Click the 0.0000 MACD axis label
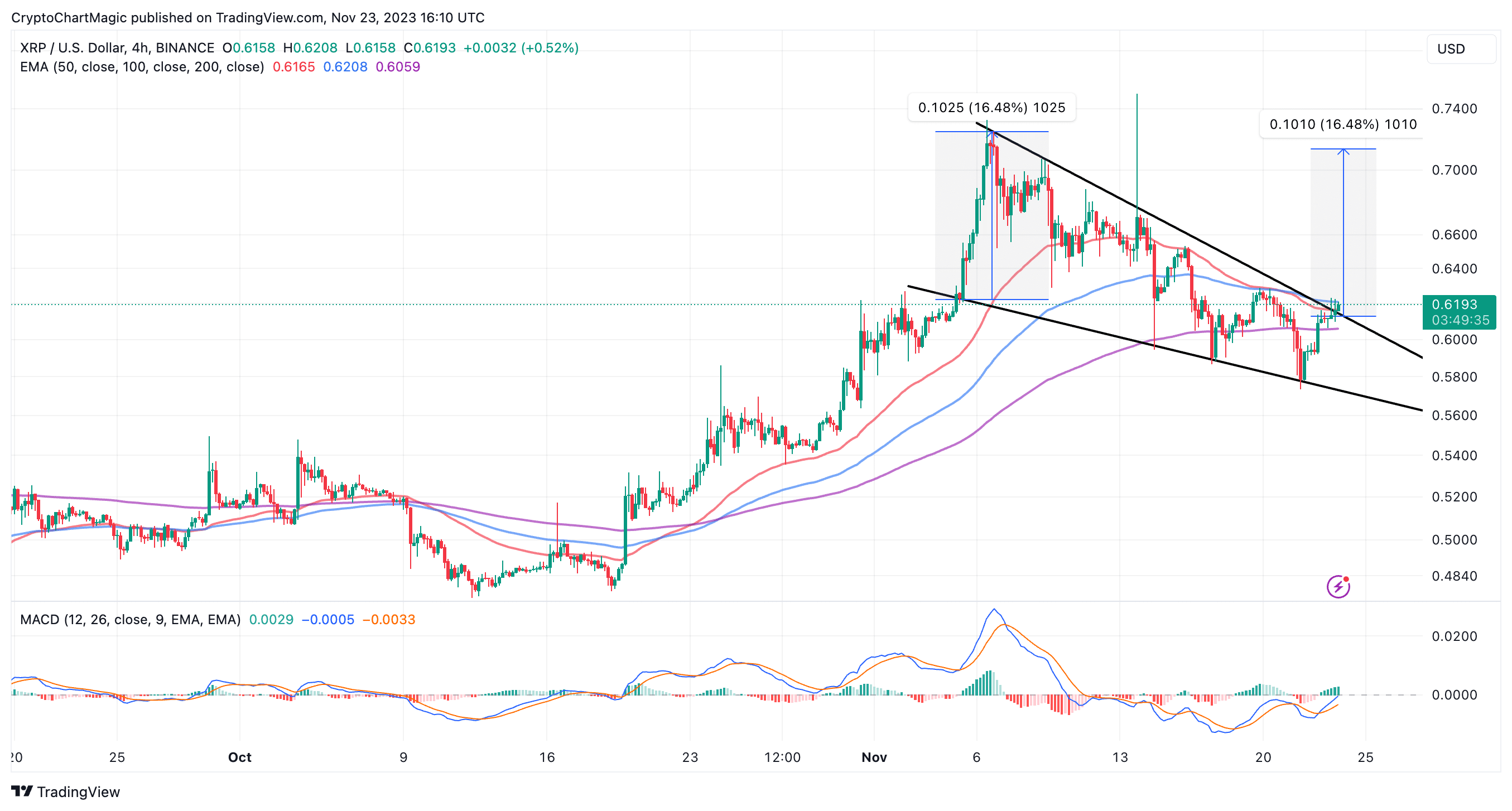1512x811 pixels. (x=1455, y=695)
